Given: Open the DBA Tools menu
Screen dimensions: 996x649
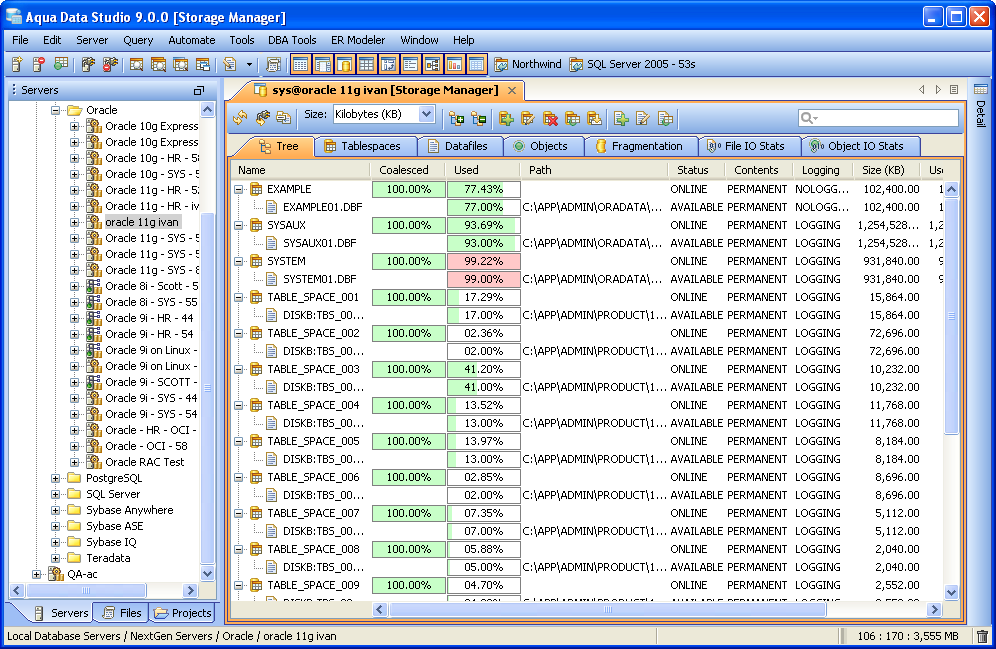Looking at the screenshot, I should (x=292, y=40).
